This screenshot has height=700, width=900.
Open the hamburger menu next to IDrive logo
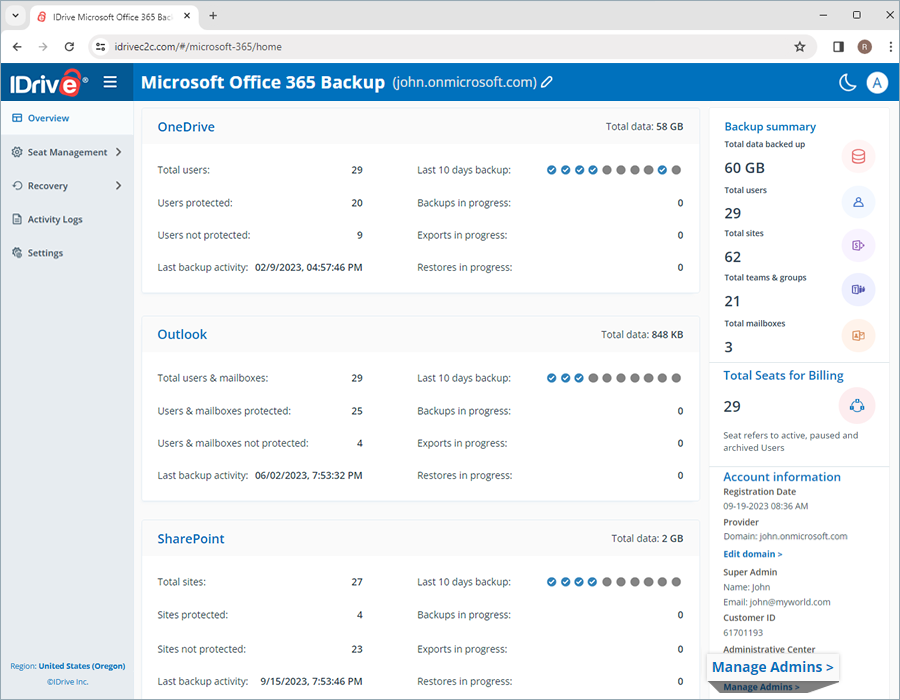pos(110,82)
